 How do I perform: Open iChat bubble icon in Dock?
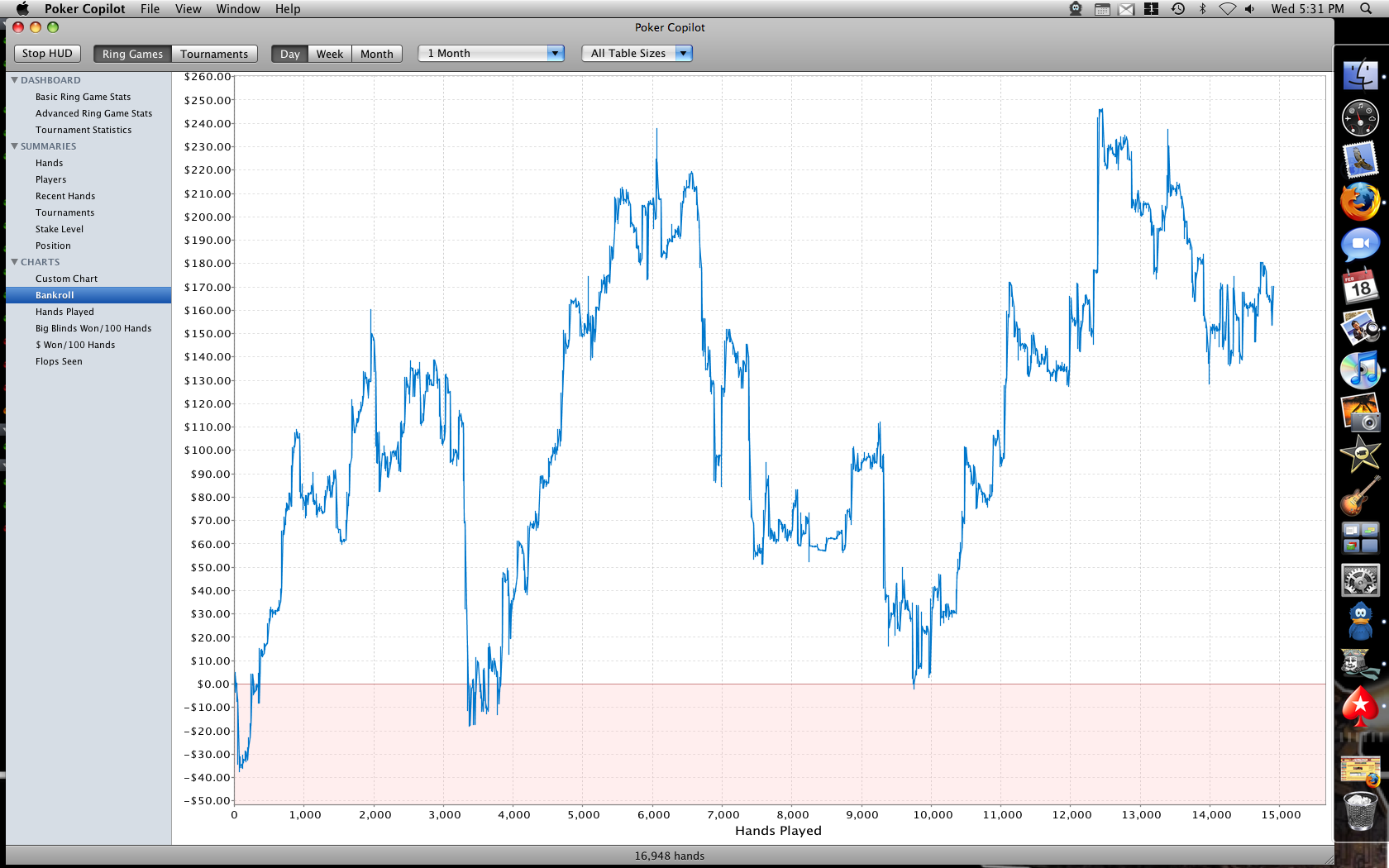coord(1360,245)
